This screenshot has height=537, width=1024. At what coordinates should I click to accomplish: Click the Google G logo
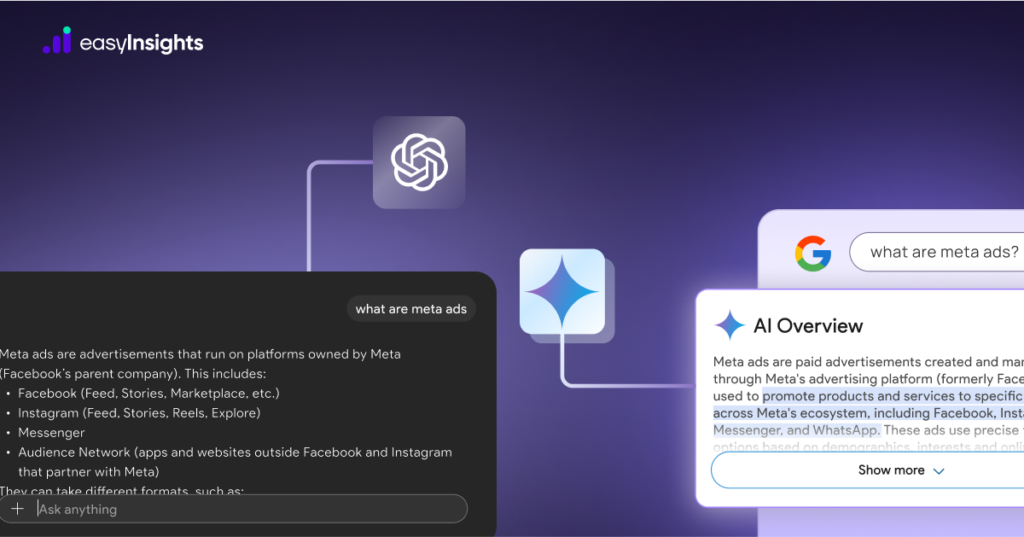click(x=813, y=253)
